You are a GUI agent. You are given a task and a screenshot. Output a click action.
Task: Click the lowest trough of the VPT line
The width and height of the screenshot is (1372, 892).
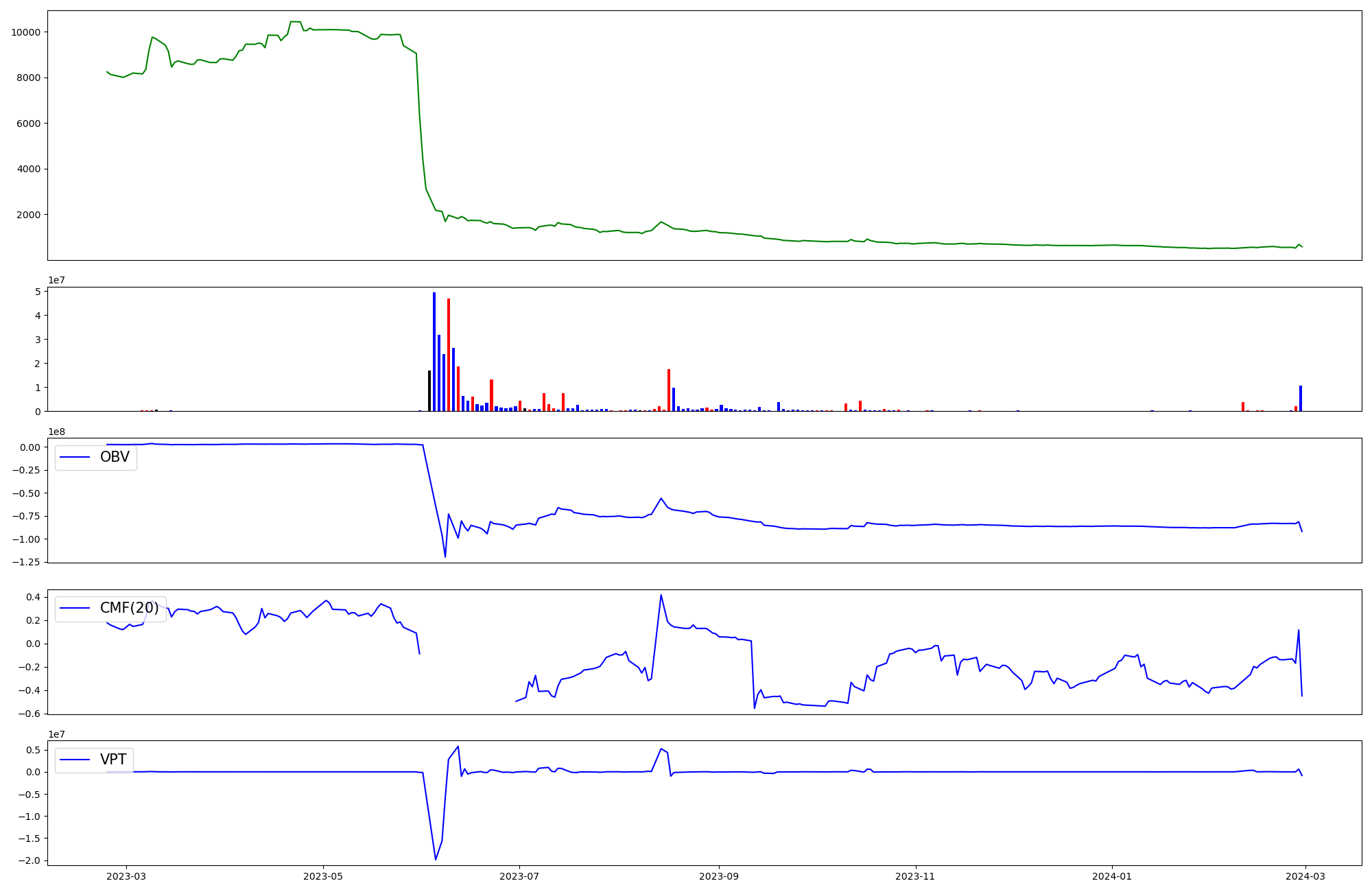pyautogui.click(x=436, y=859)
